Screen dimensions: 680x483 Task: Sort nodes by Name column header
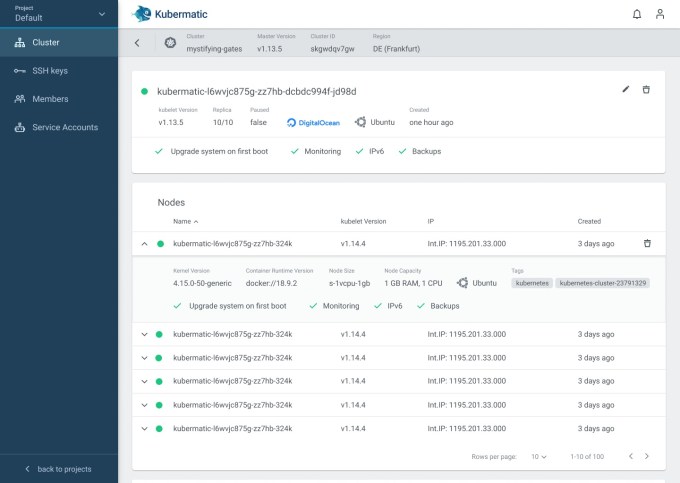185,221
